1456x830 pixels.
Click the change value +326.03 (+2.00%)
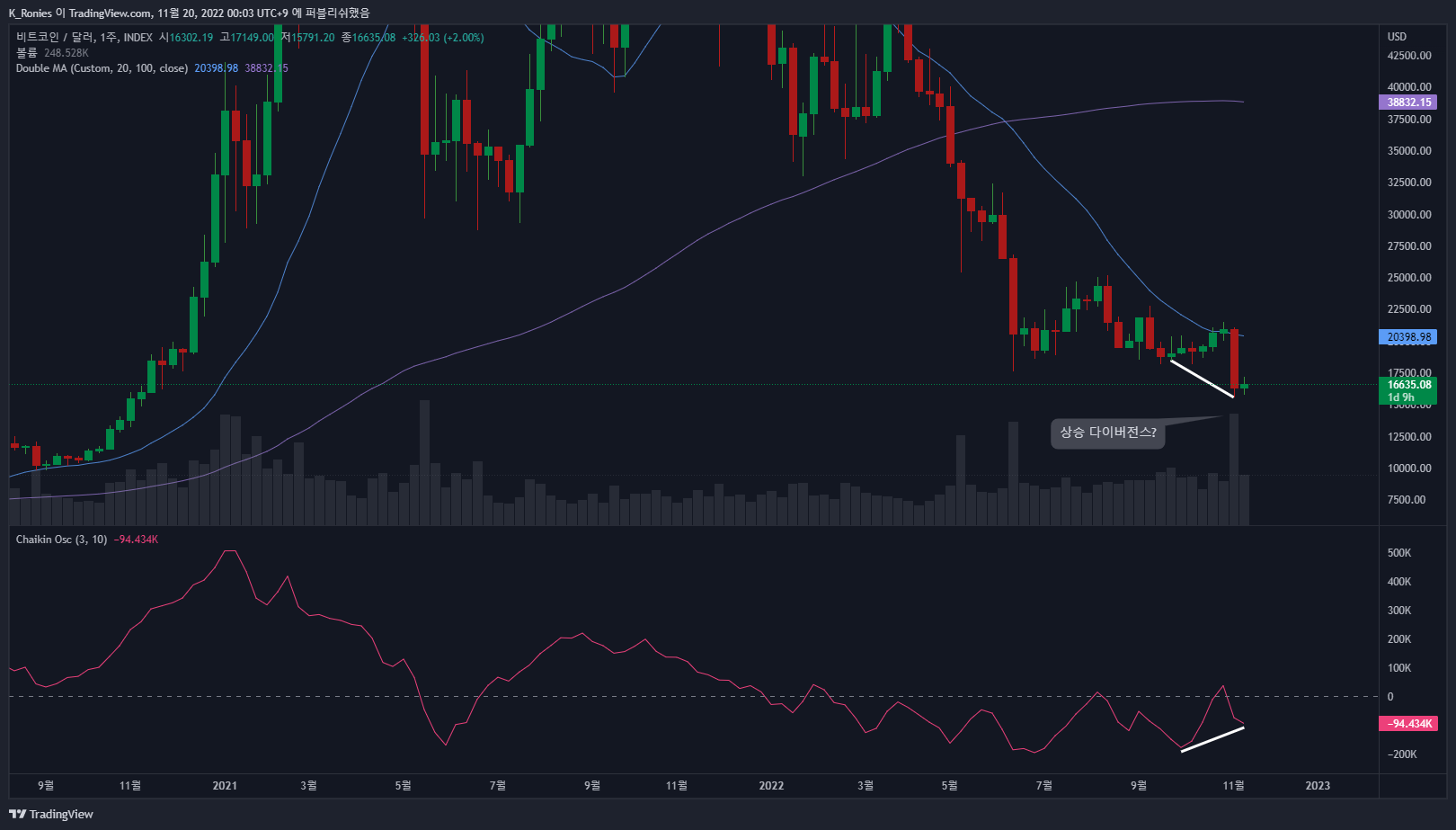(x=443, y=38)
